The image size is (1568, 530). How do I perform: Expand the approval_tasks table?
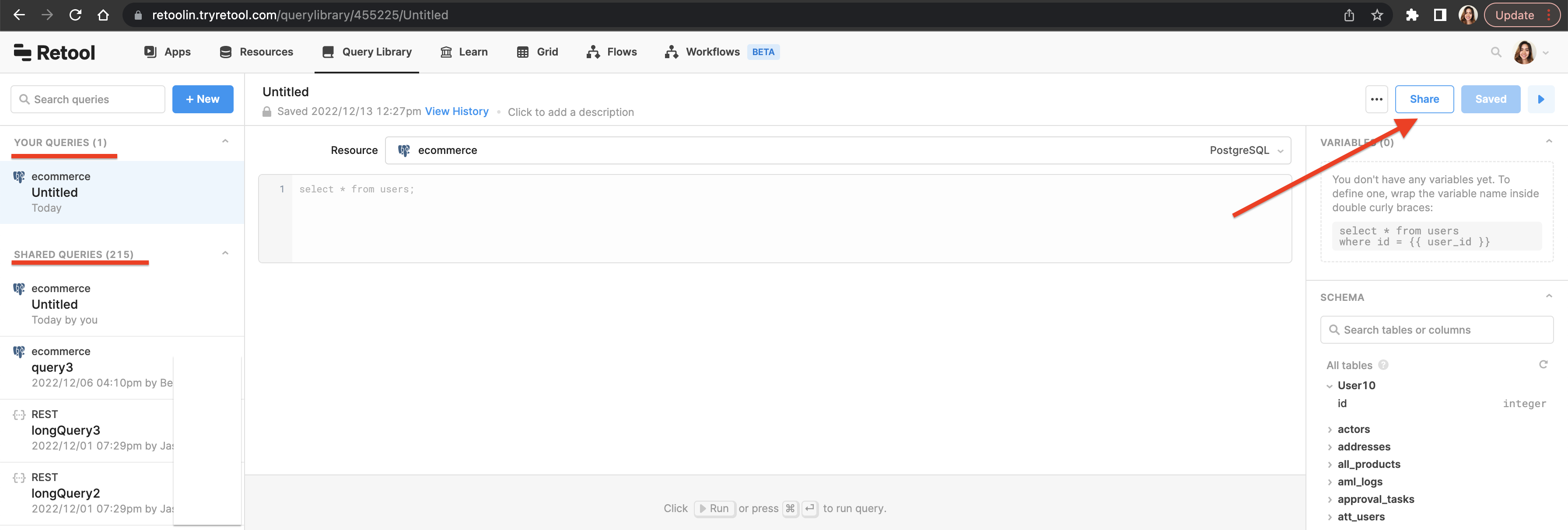pyautogui.click(x=1330, y=499)
